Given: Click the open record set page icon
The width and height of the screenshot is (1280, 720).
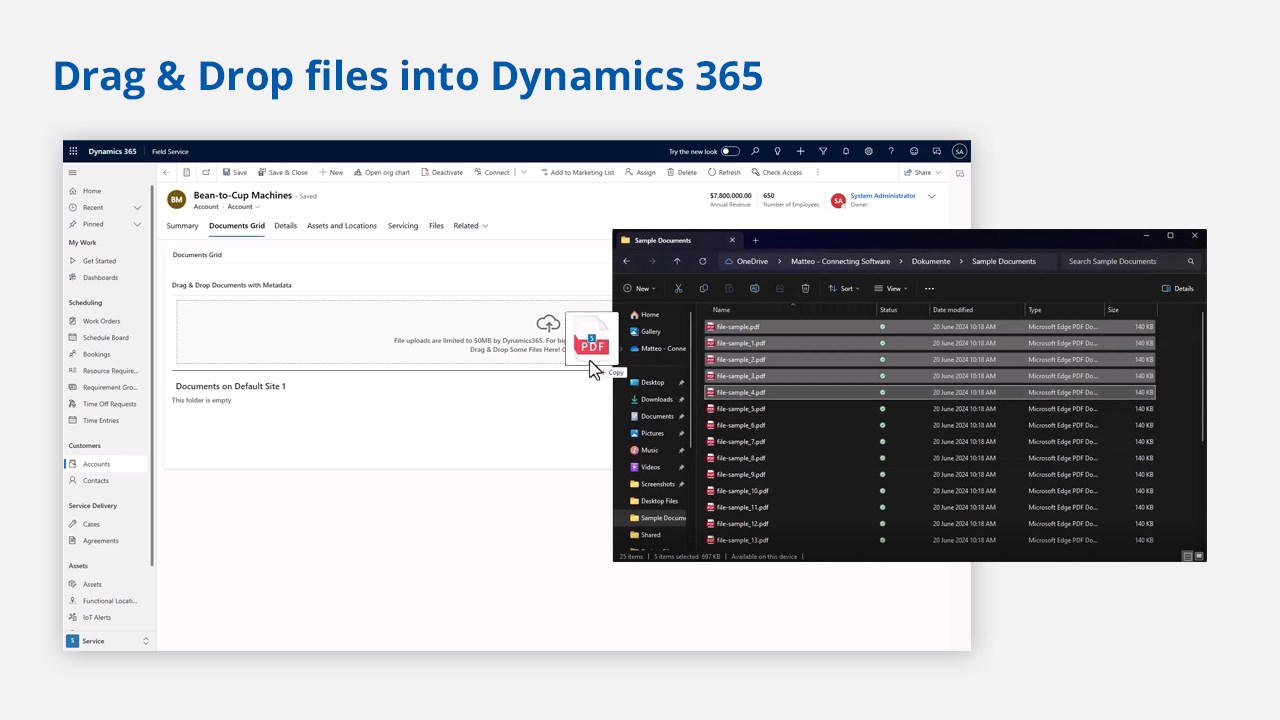Looking at the screenshot, I should pos(187,172).
